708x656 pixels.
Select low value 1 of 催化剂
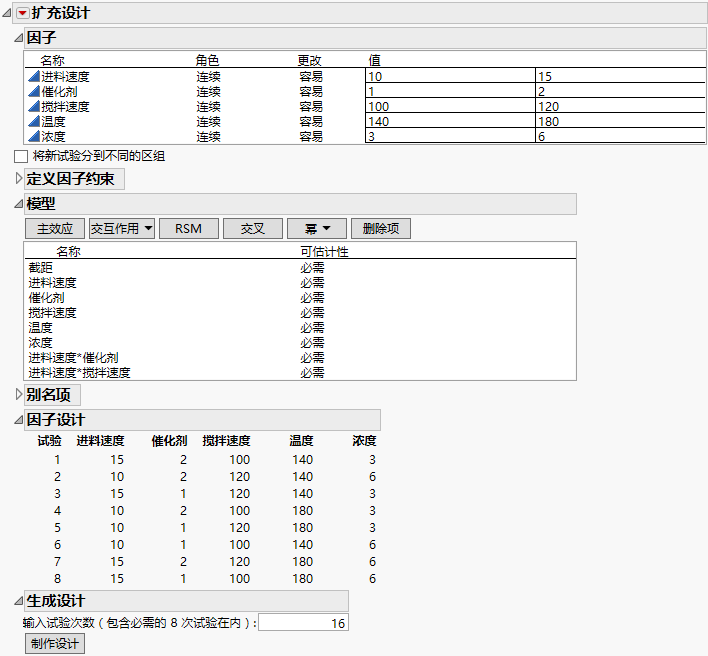[x=450, y=91]
